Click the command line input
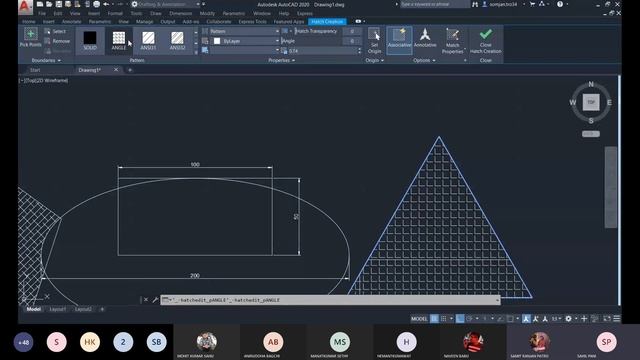 [x=330, y=300]
